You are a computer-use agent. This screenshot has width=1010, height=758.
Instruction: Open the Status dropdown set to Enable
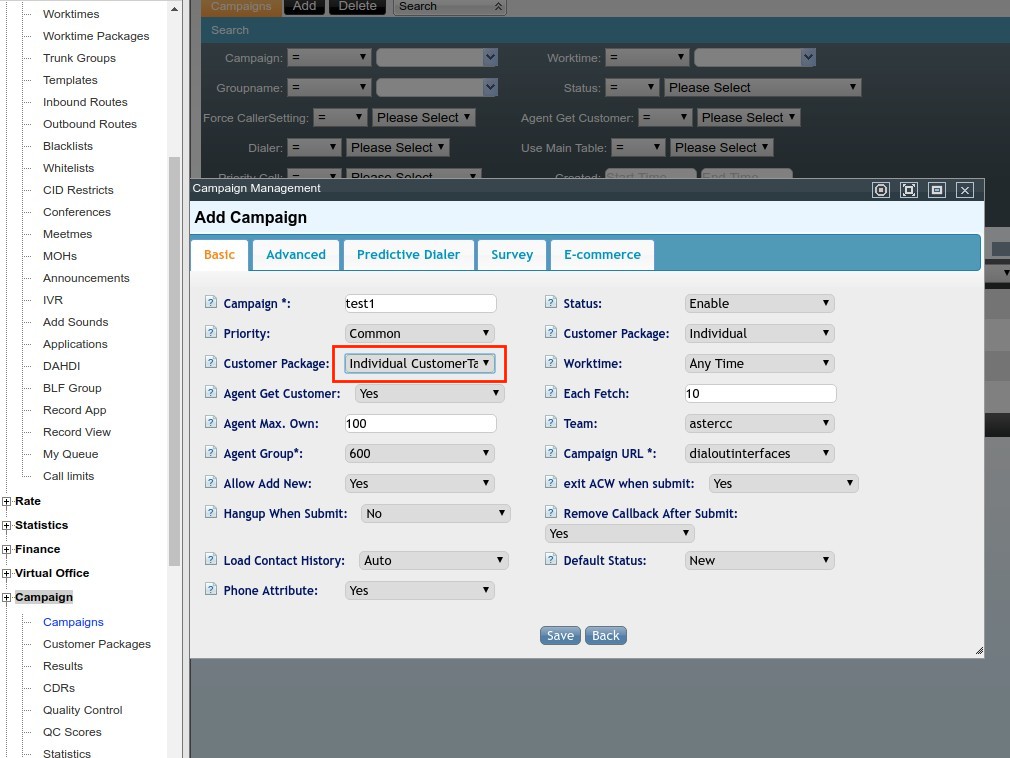click(x=759, y=303)
